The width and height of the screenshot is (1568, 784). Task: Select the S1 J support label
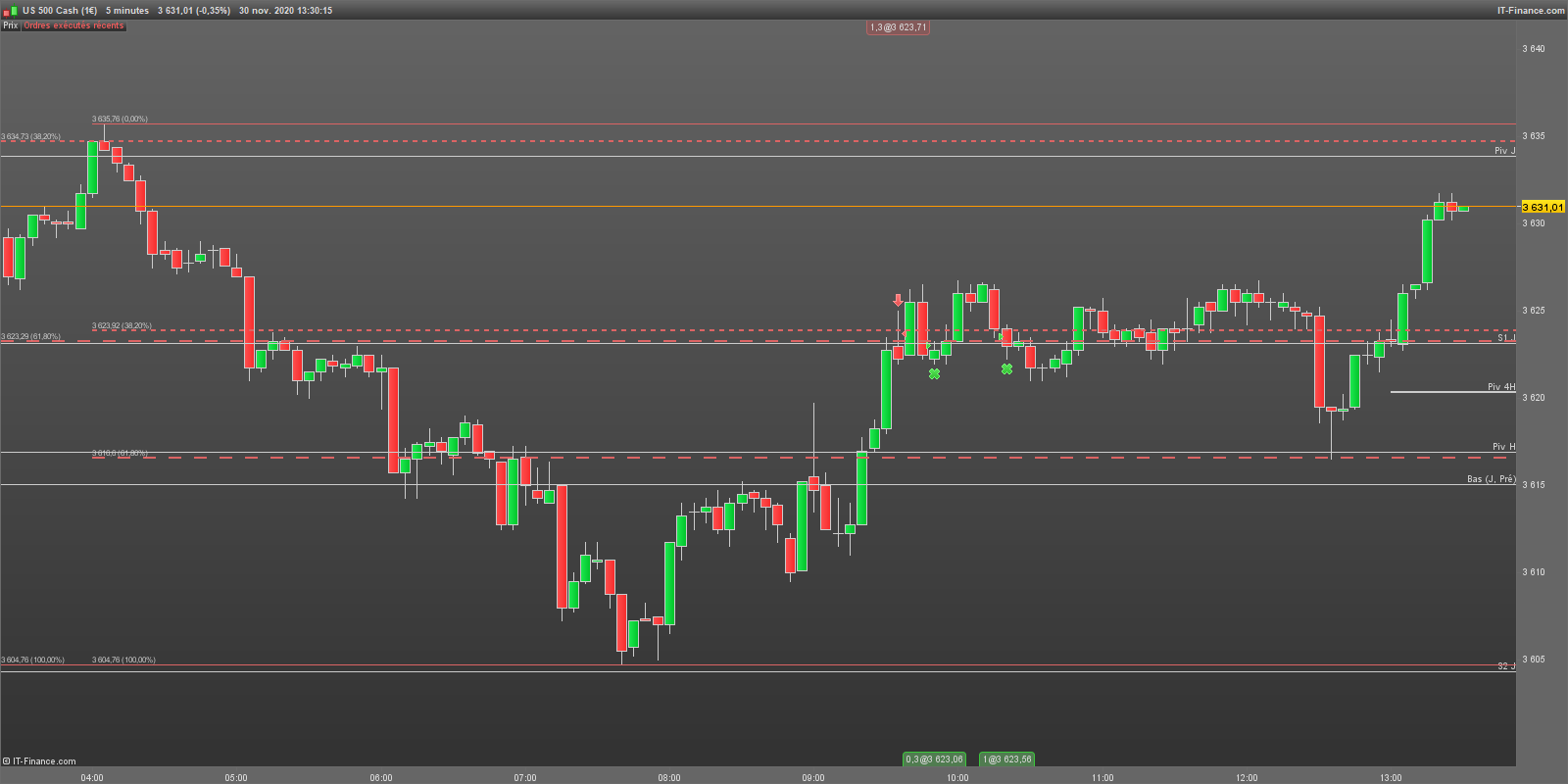[x=1506, y=338]
